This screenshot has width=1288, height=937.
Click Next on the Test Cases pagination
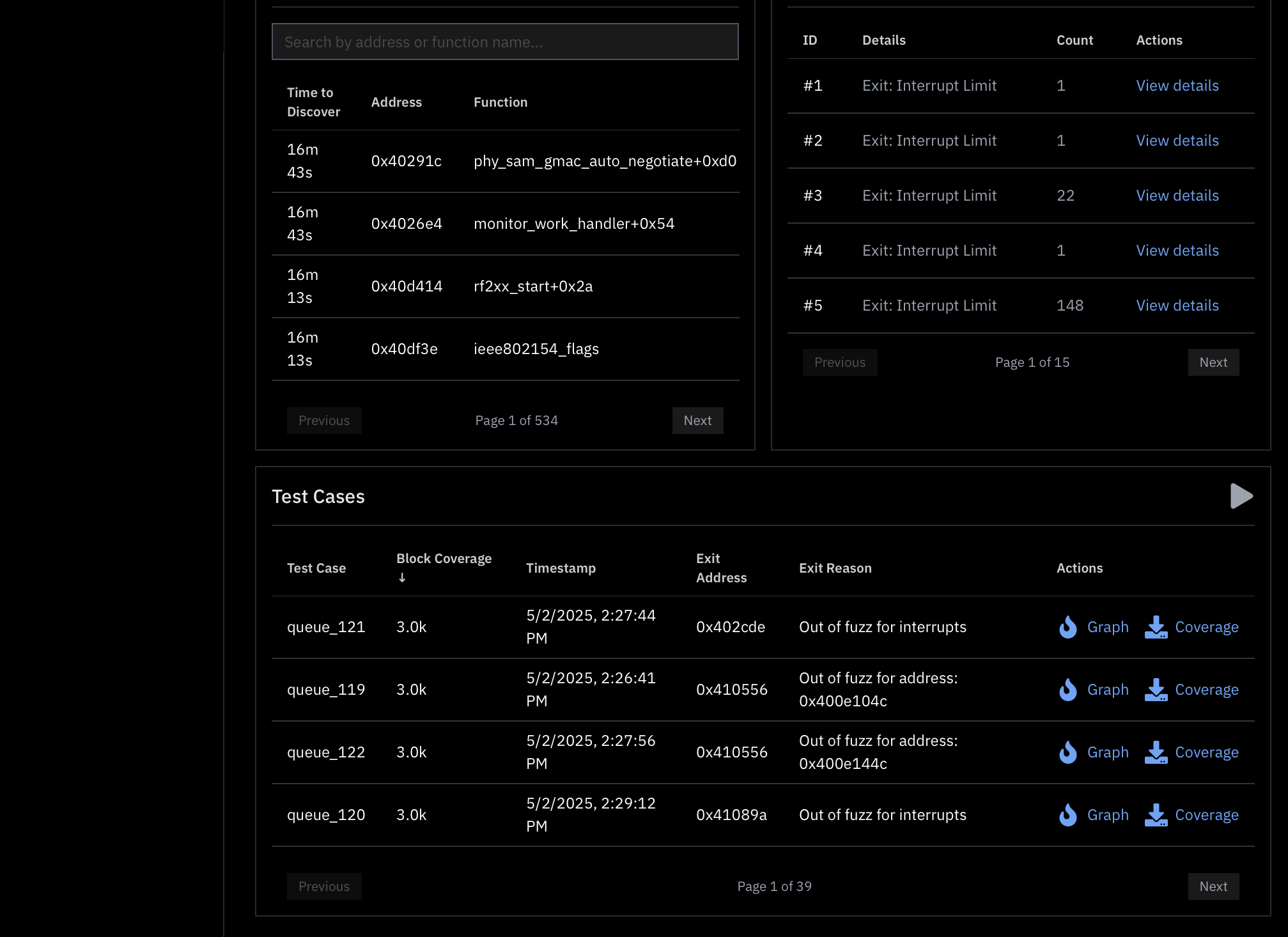click(x=1213, y=887)
